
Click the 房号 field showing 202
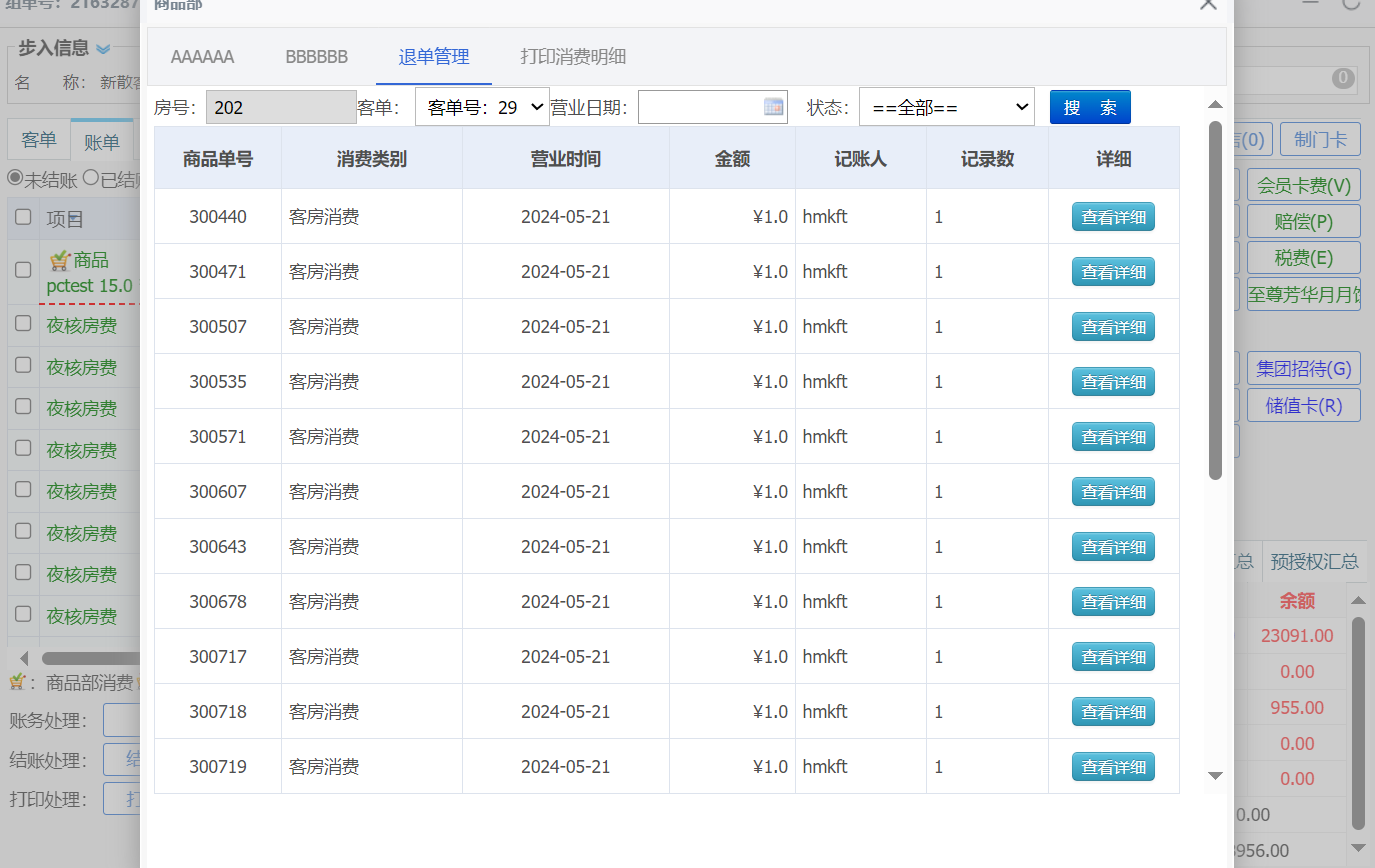[281, 107]
